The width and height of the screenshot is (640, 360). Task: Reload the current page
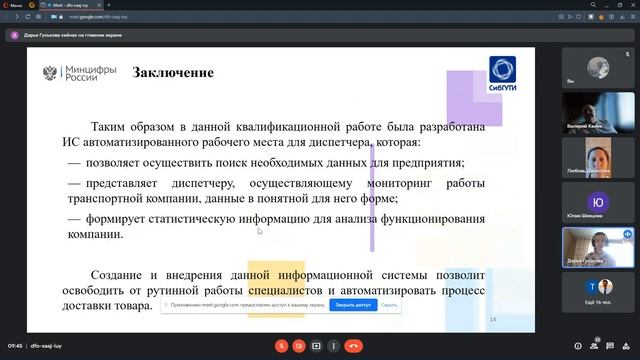tap(28, 17)
